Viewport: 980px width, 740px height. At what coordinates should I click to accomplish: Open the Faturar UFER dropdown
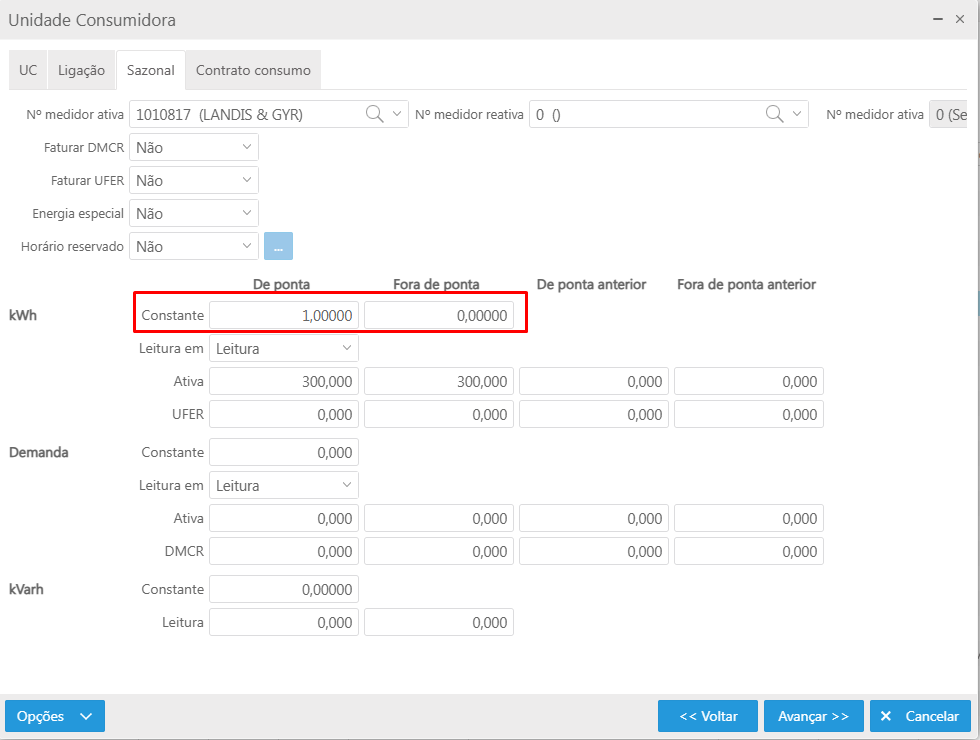click(x=194, y=180)
